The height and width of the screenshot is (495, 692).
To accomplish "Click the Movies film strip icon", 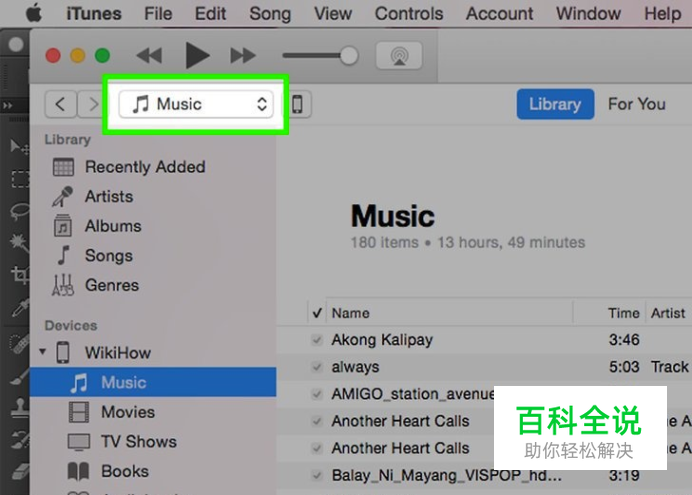I will tap(79, 412).
